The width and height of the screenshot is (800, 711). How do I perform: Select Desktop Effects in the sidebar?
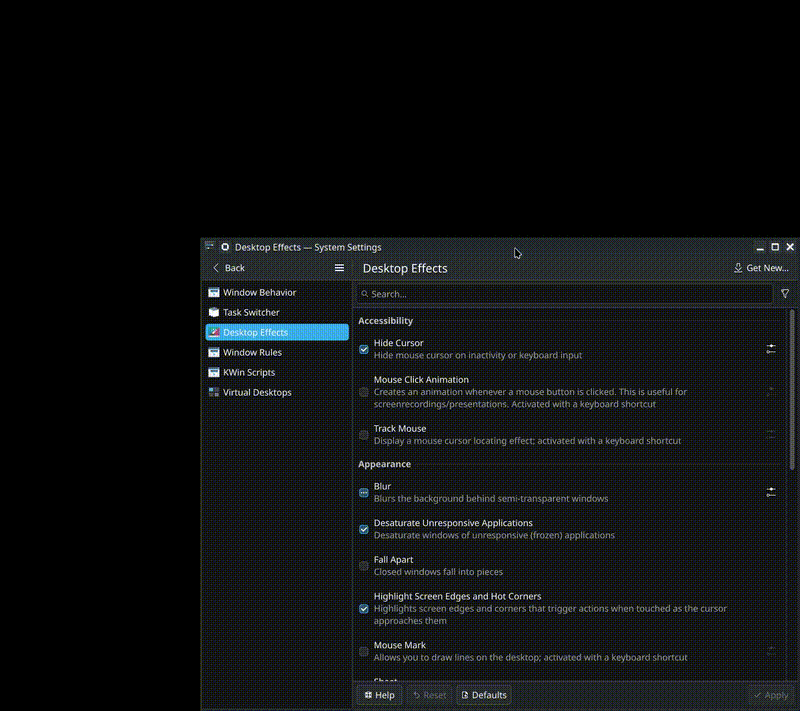(x=277, y=332)
